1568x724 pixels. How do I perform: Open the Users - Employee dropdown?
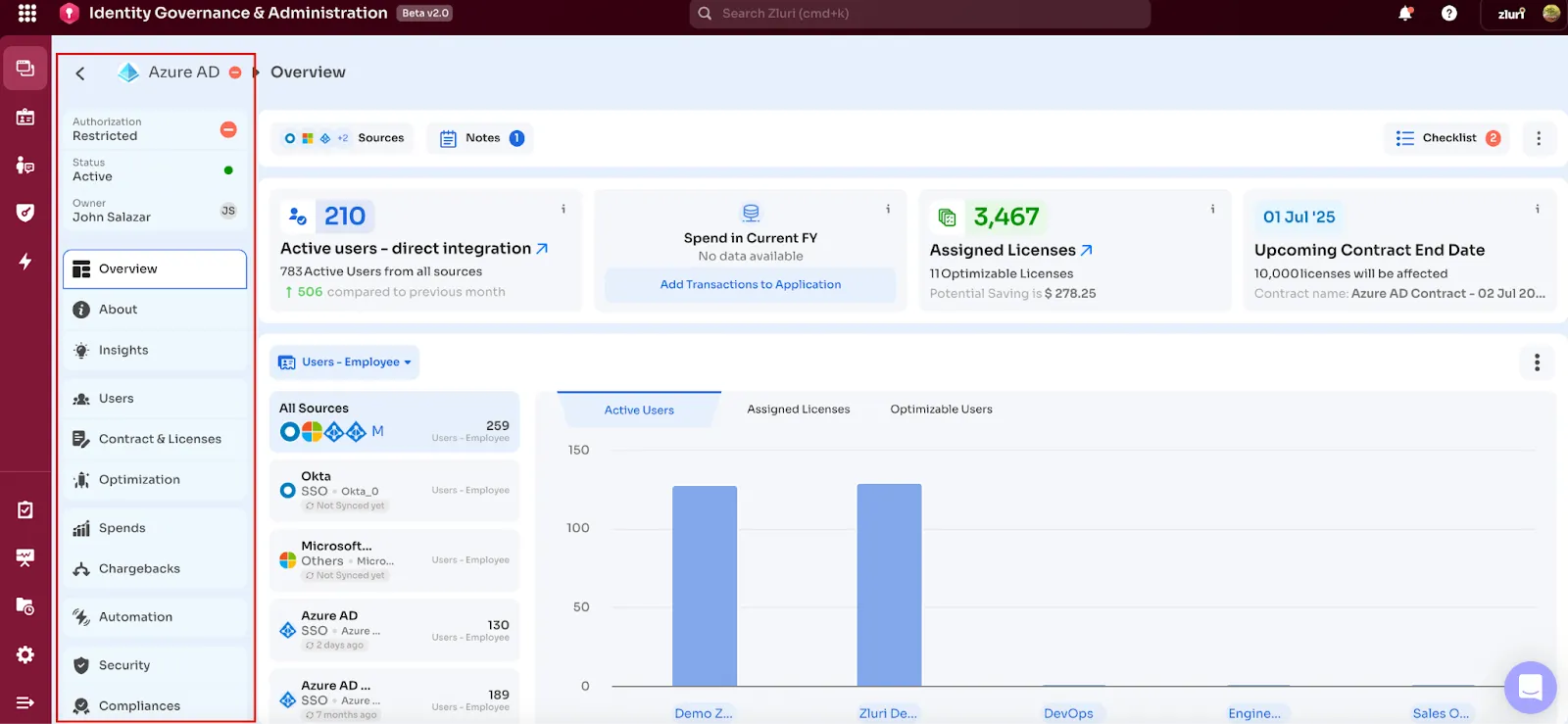coord(344,362)
